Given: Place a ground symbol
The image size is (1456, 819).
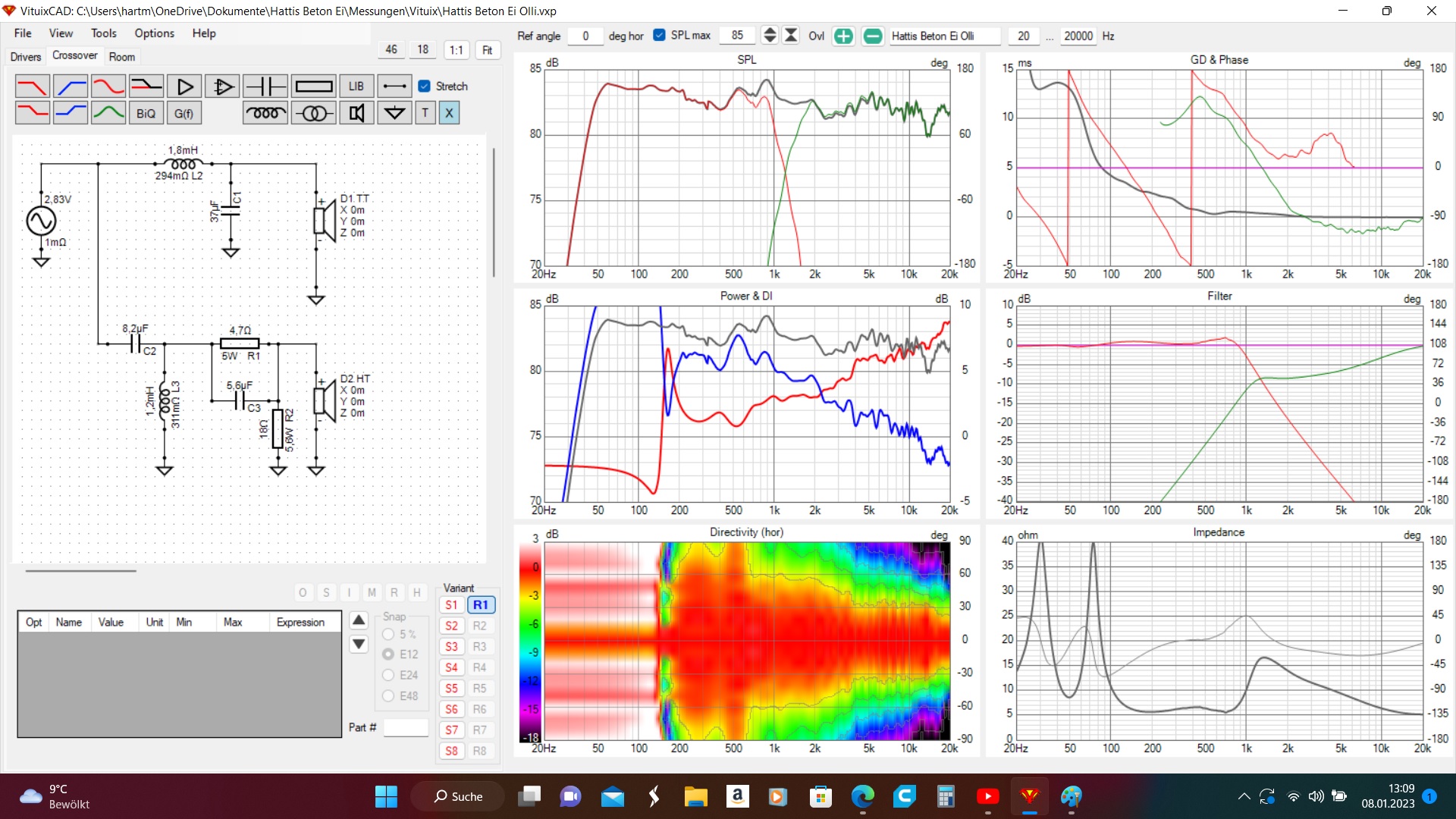Looking at the screenshot, I should 394,113.
